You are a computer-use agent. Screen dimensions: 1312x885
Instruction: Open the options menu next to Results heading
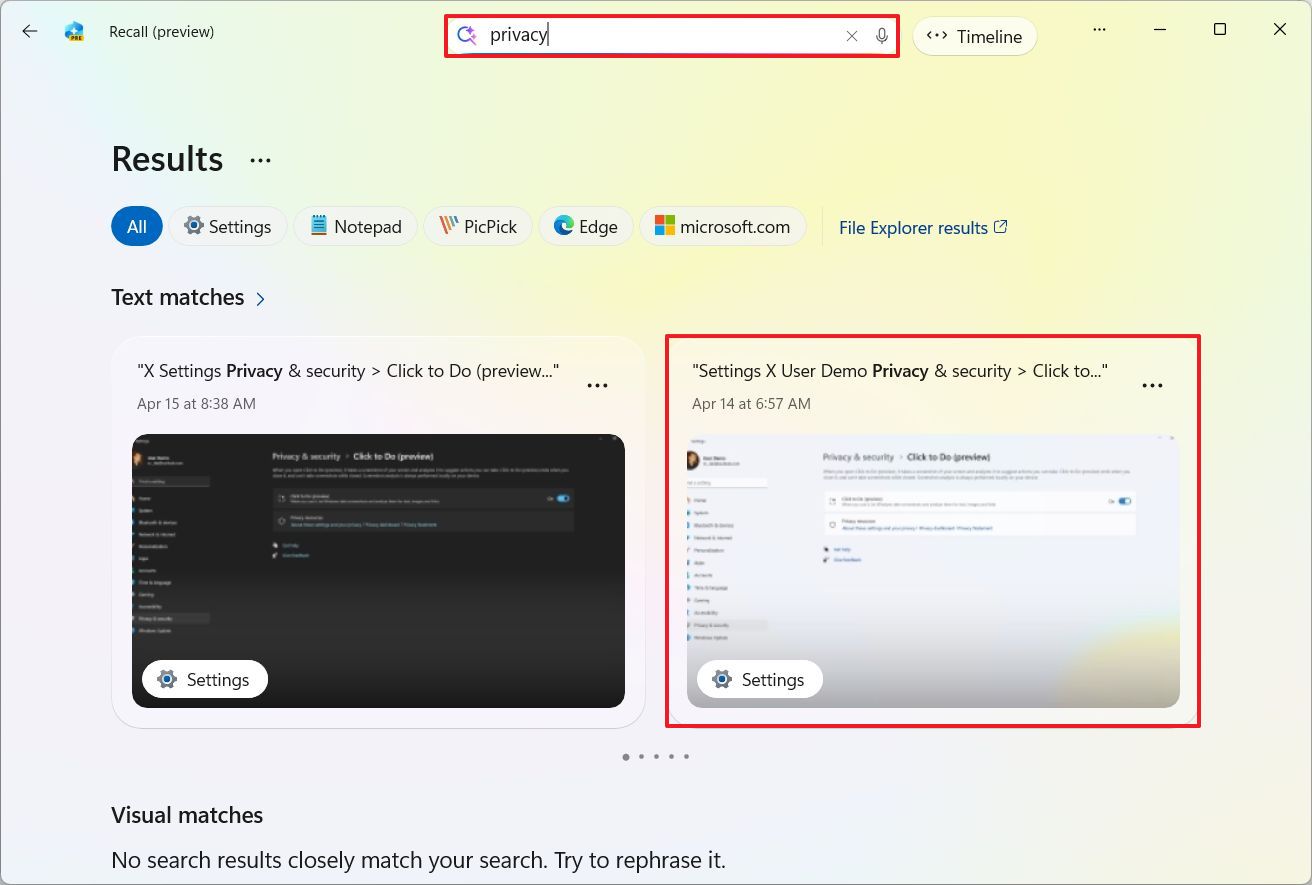click(x=259, y=158)
